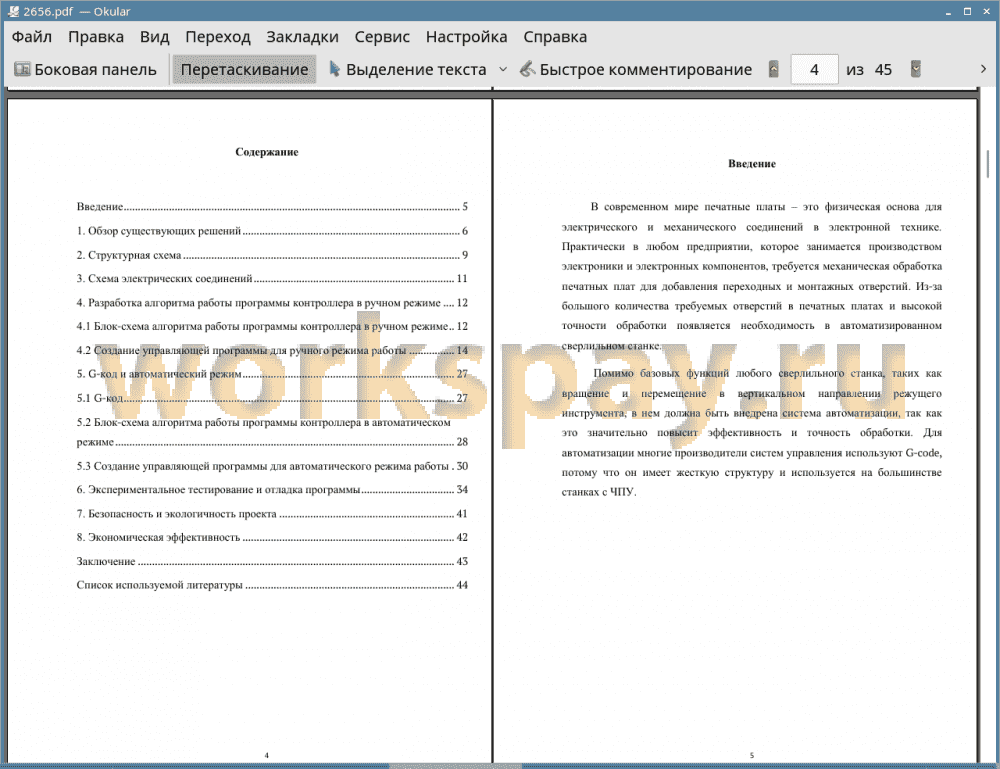Click the horizontal scrollbar handle at bottom
The image size is (1000, 769).
pos(455,765)
